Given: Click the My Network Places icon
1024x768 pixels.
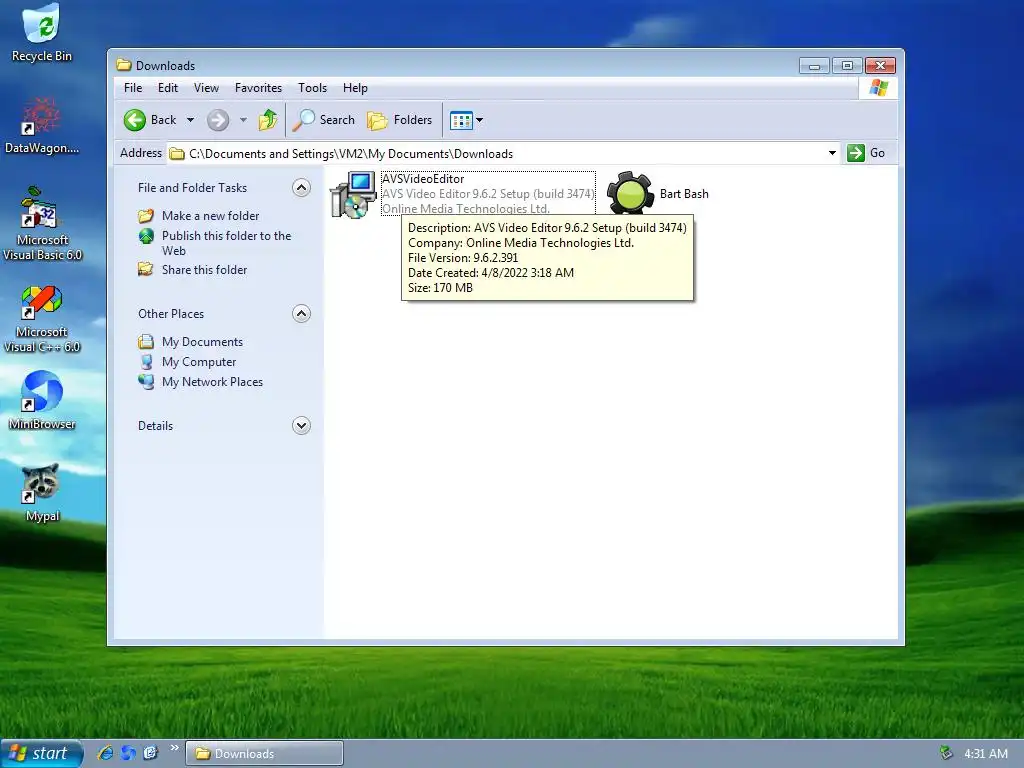Looking at the screenshot, I should [x=146, y=382].
